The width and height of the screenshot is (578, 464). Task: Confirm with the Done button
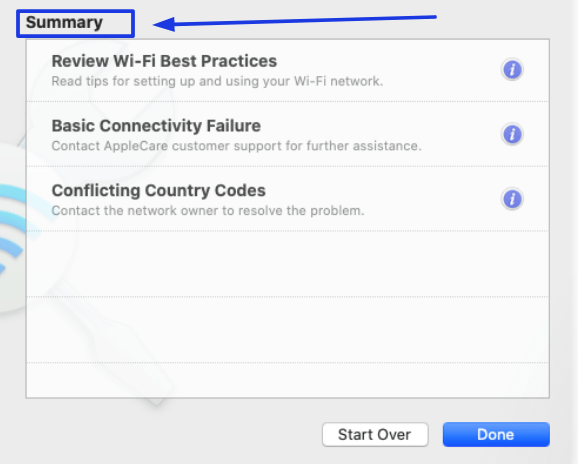(x=496, y=435)
